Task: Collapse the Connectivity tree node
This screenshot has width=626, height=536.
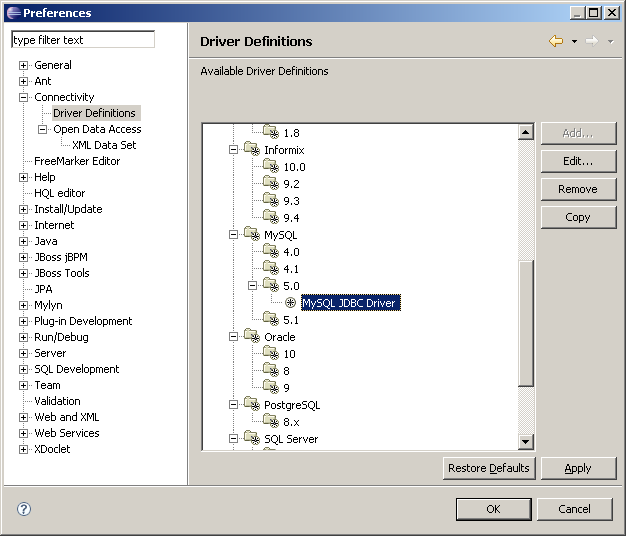Action: click(x=24, y=97)
